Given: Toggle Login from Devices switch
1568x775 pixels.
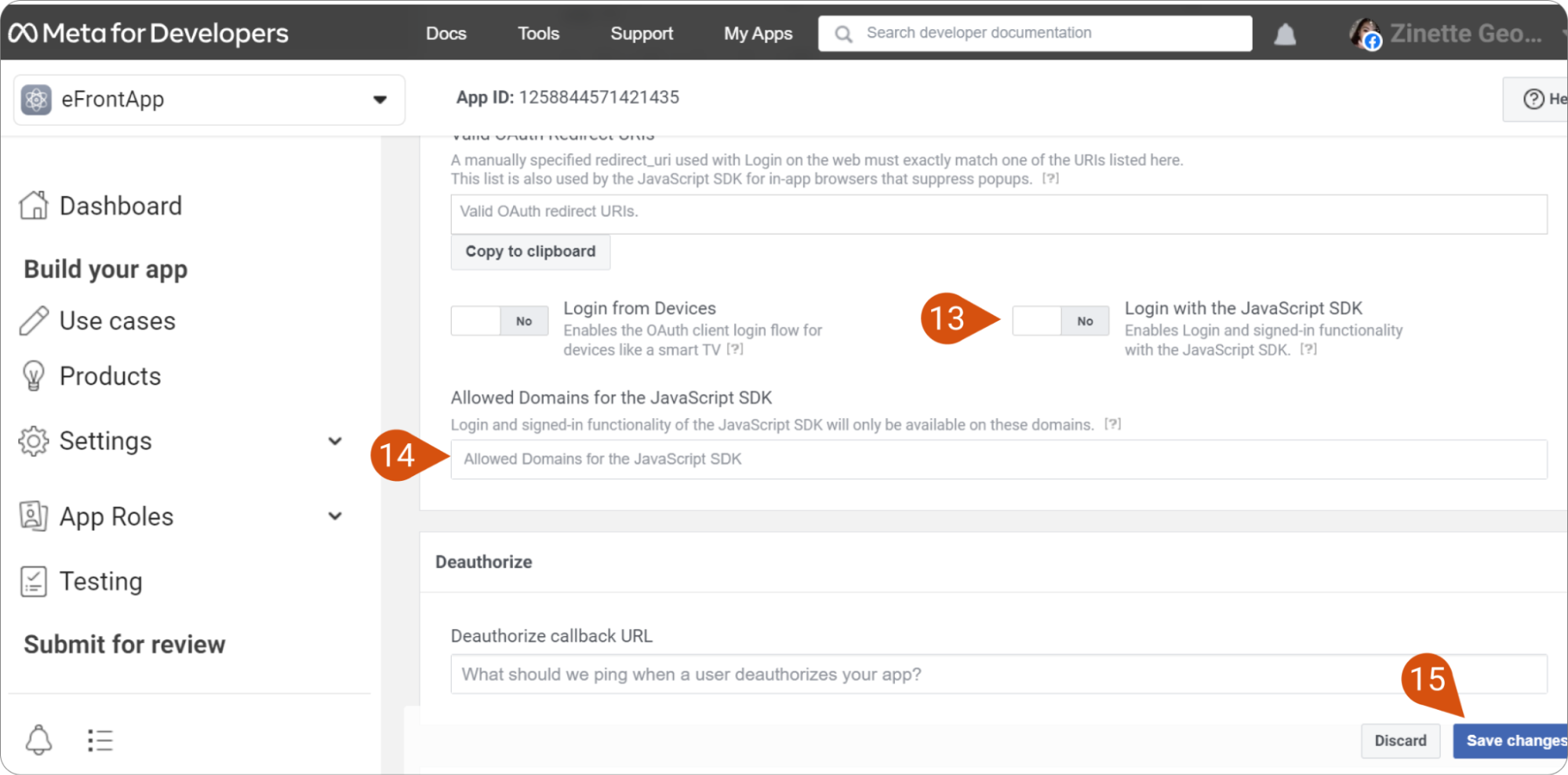Looking at the screenshot, I should click(x=500, y=321).
